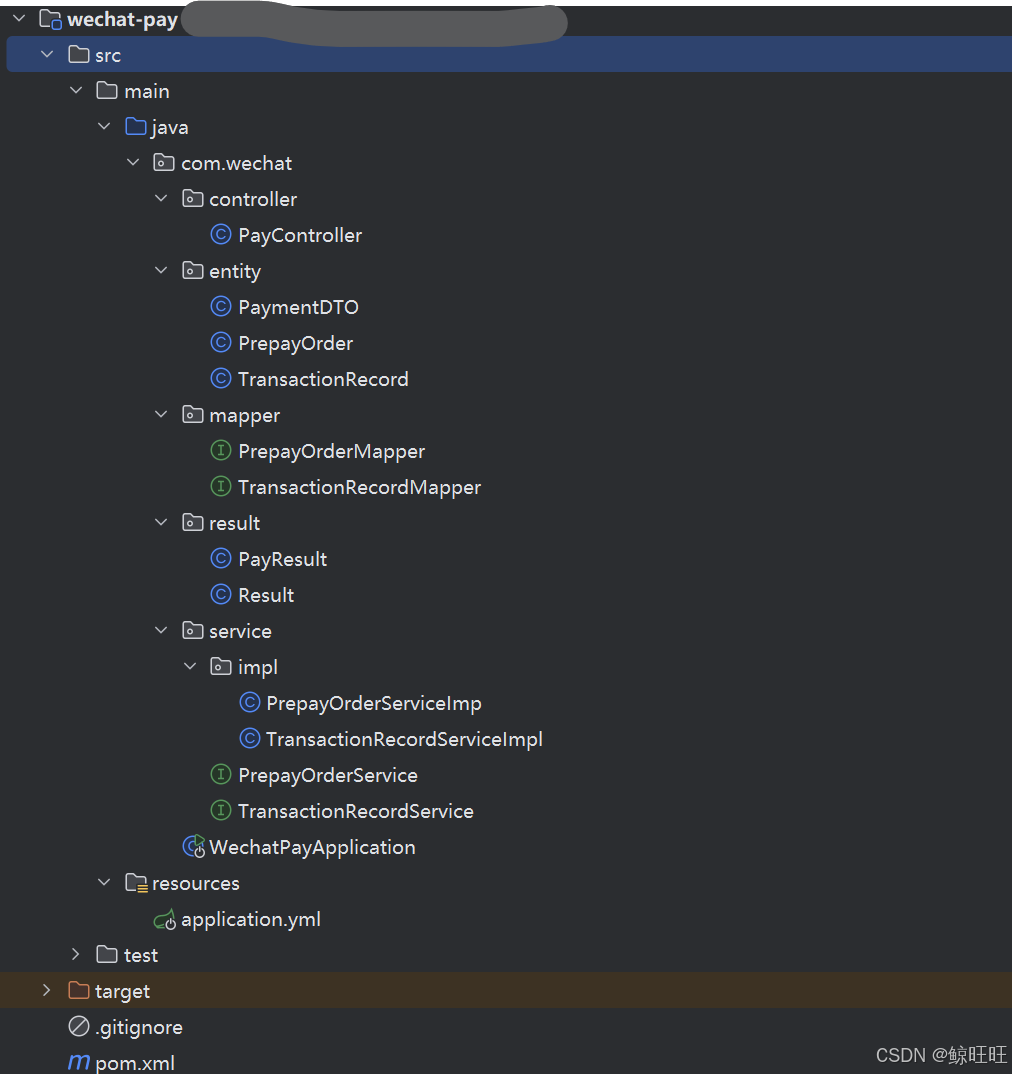Click the controller package icon
This screenshot has width=1012, height=1074.
(193, 199)
